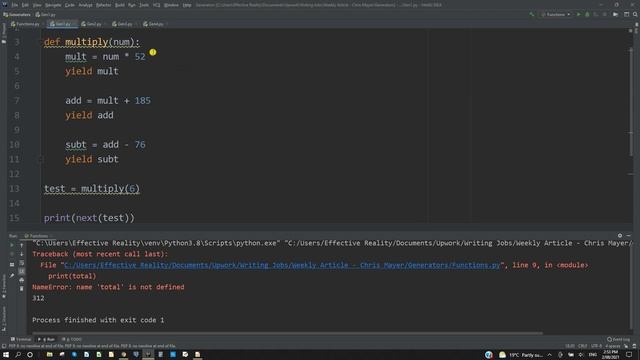Open the Refactor menu
Image resolution: width=640 pixels, height=360 pixels.
(103, 5)
